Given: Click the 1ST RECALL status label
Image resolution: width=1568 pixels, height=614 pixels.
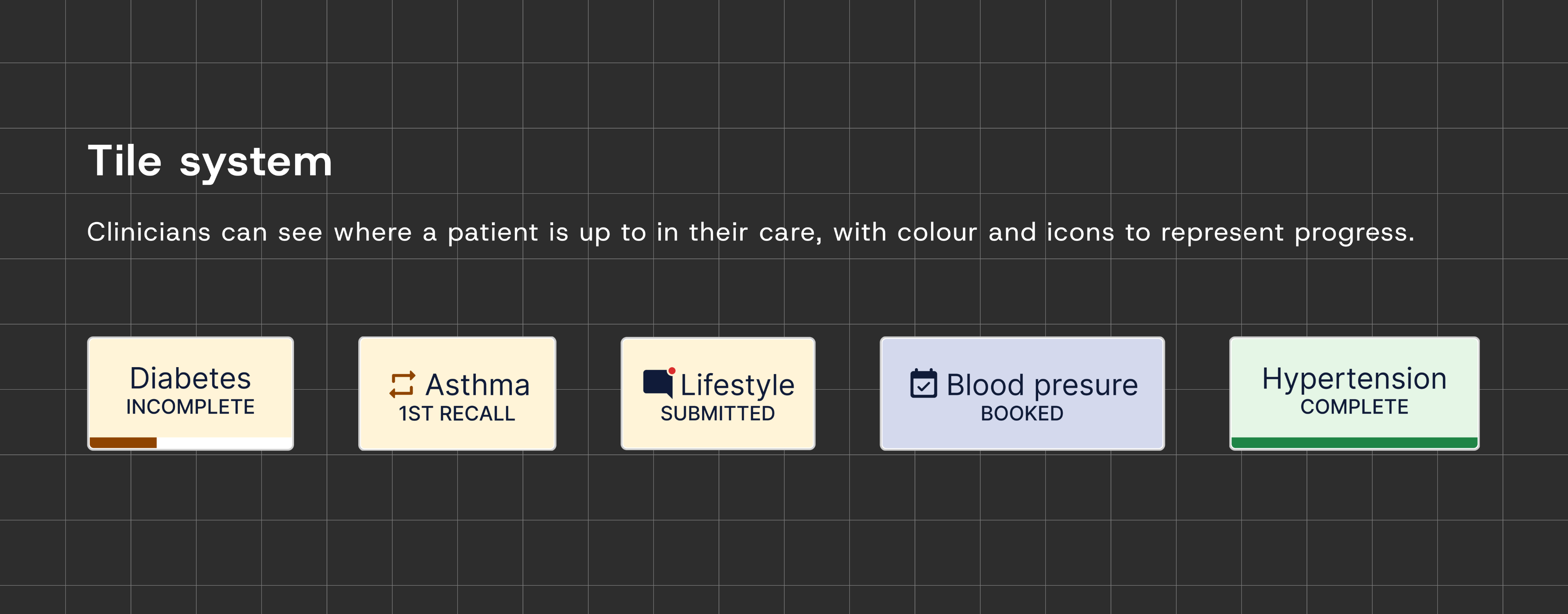Looking at the screenshot, I should [x=457, y=414].
